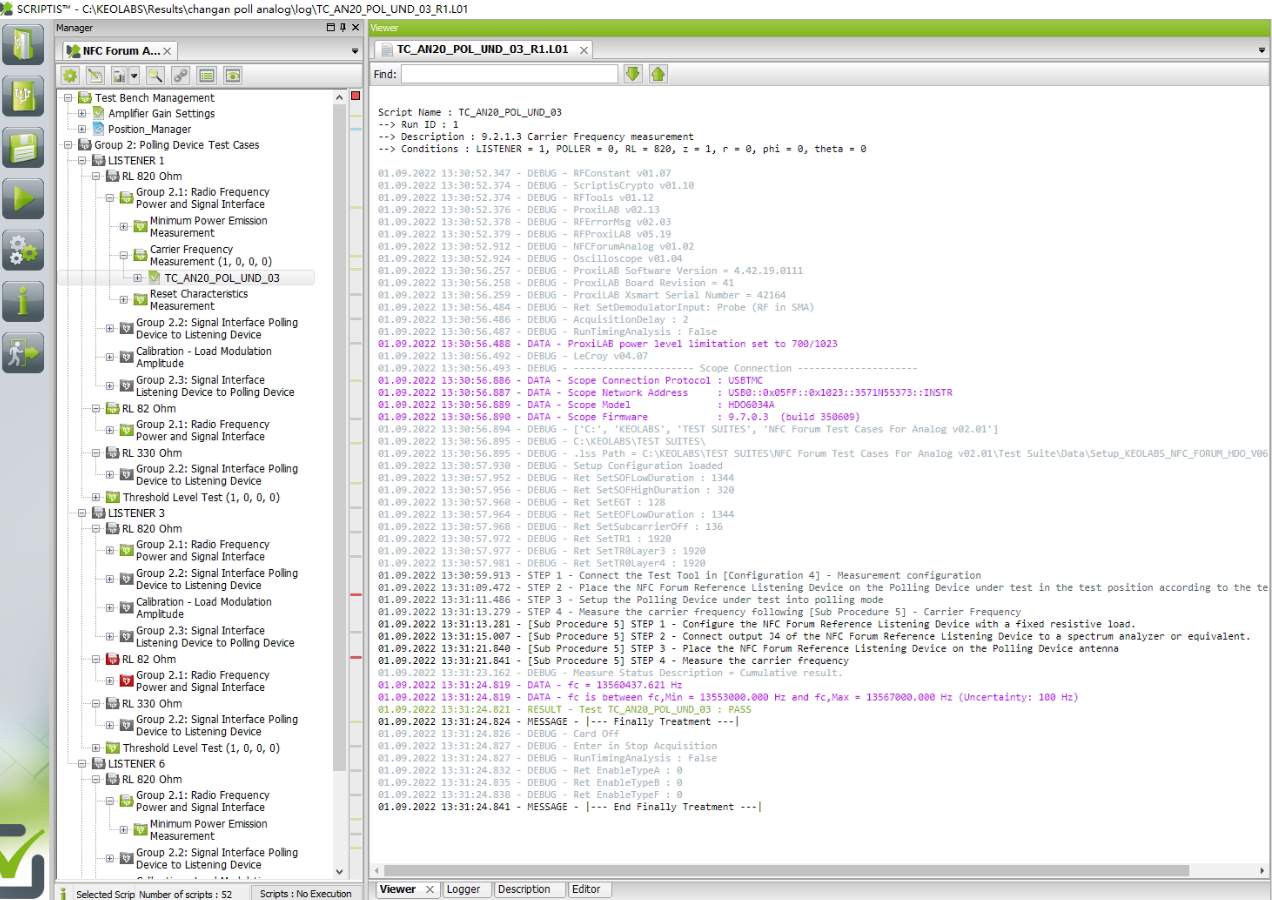Image resolution: width=1272 pixels, height=900 pixels.
Task: Toggle the pin on the Manager panel
Action: pos(342,28)
